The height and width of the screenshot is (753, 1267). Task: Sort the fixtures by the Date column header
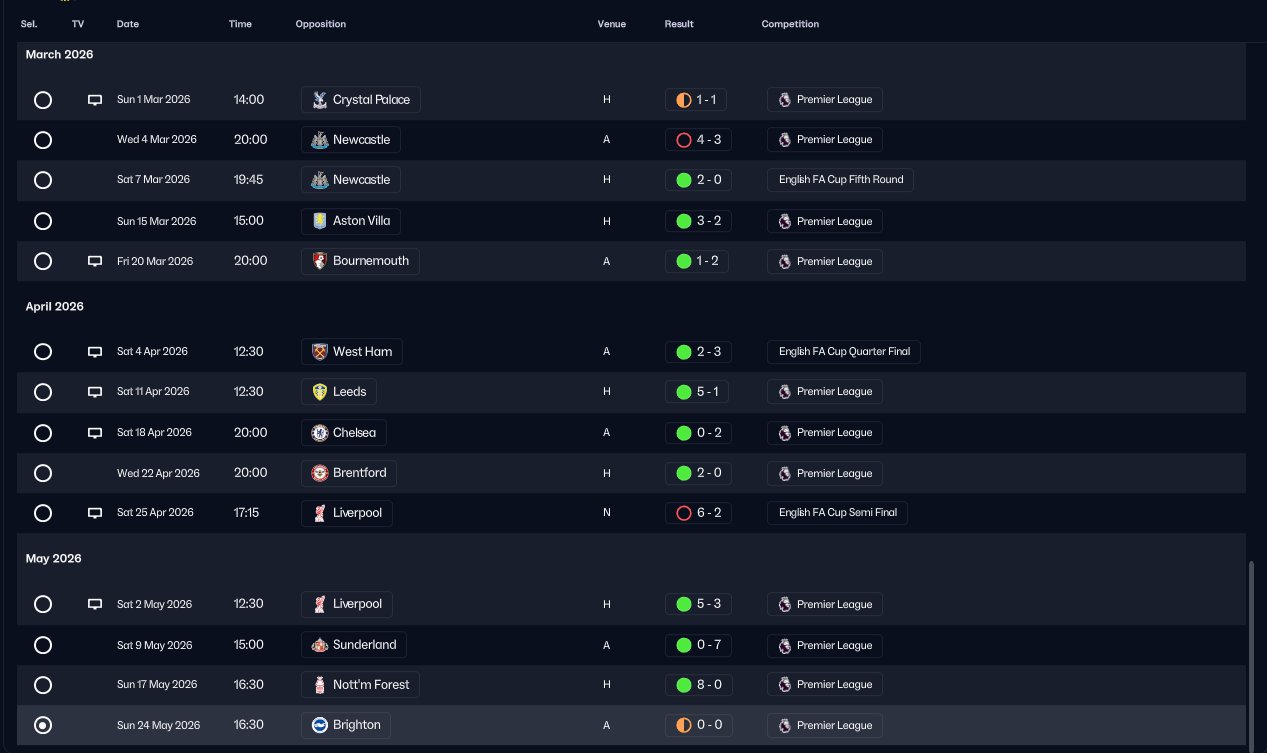pyautogui.click(x=128, y=24)
